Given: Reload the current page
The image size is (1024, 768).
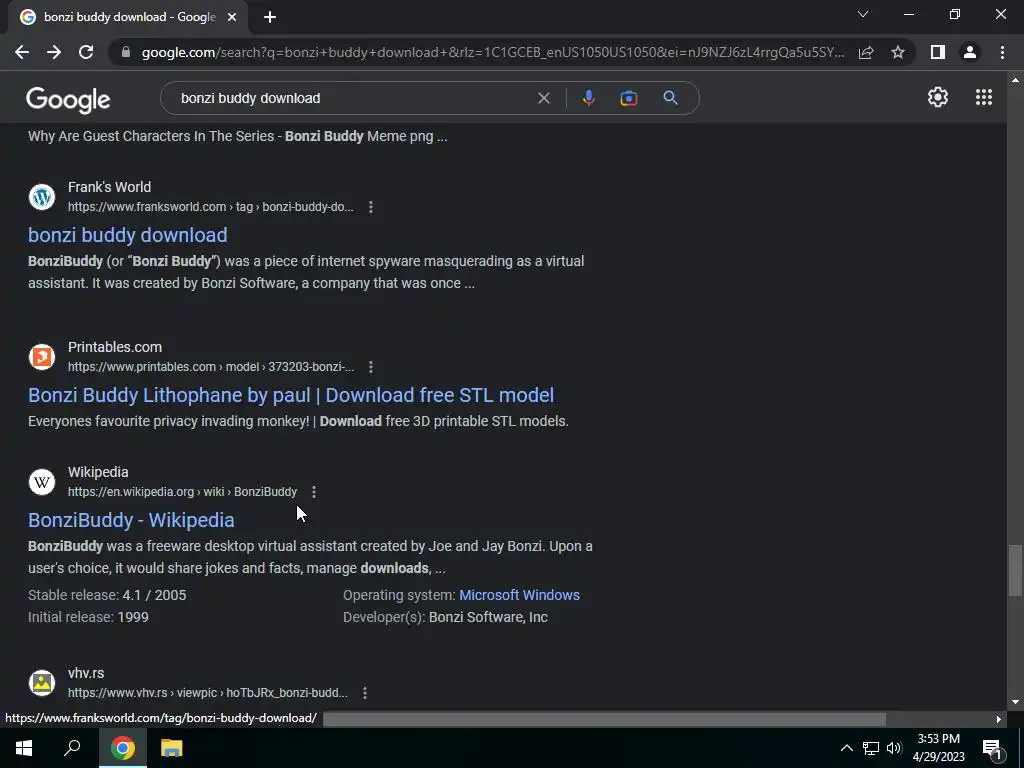Looking at the screenshot, I should tap(86, 52).
